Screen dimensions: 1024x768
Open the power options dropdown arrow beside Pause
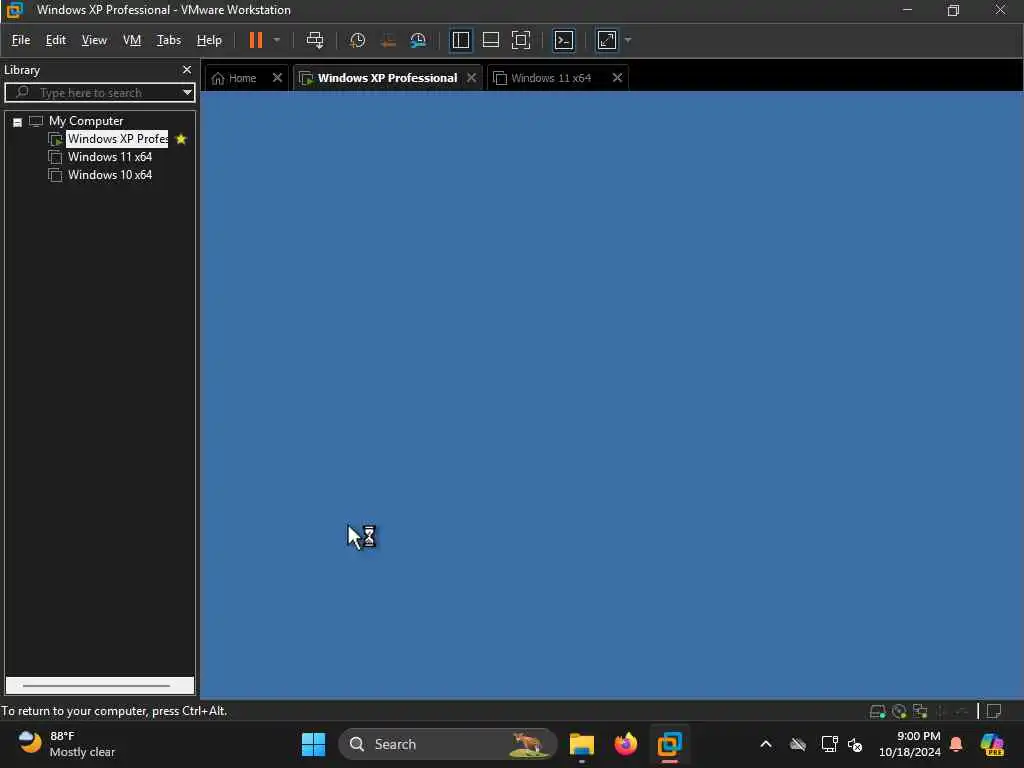[277, 40]
